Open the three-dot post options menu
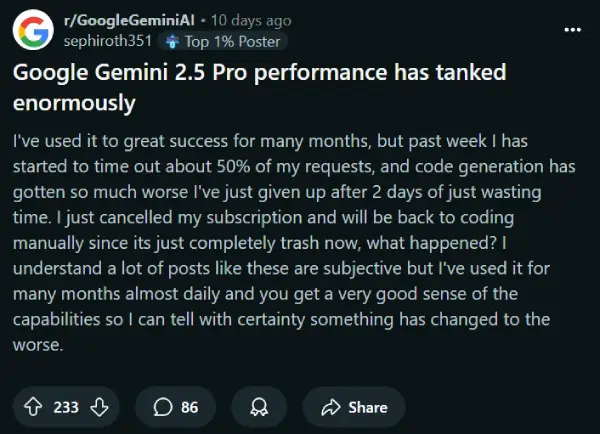Screen dimensions: 600x434 [572, 29]
